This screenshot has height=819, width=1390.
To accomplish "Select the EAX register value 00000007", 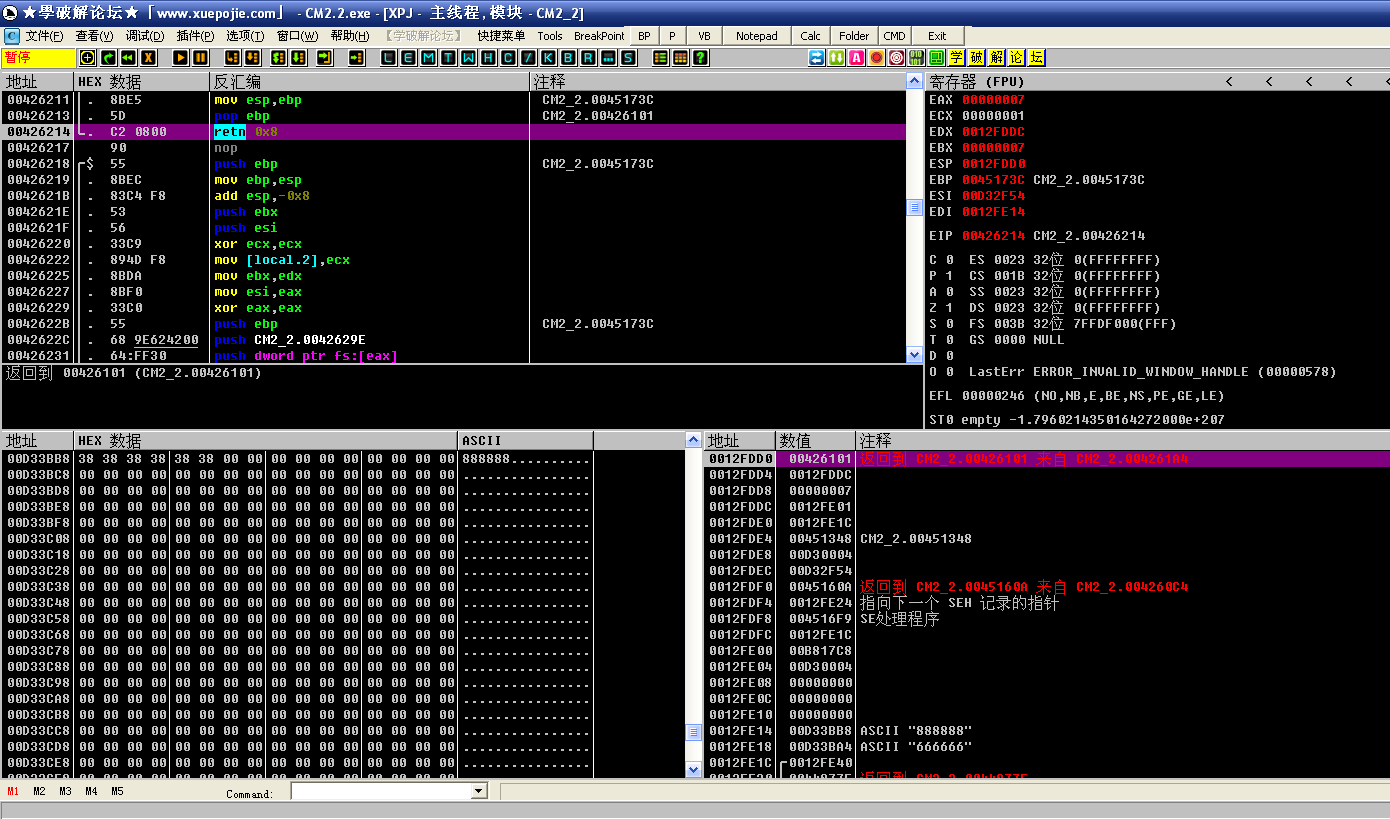I will click(x=993, y=100).
